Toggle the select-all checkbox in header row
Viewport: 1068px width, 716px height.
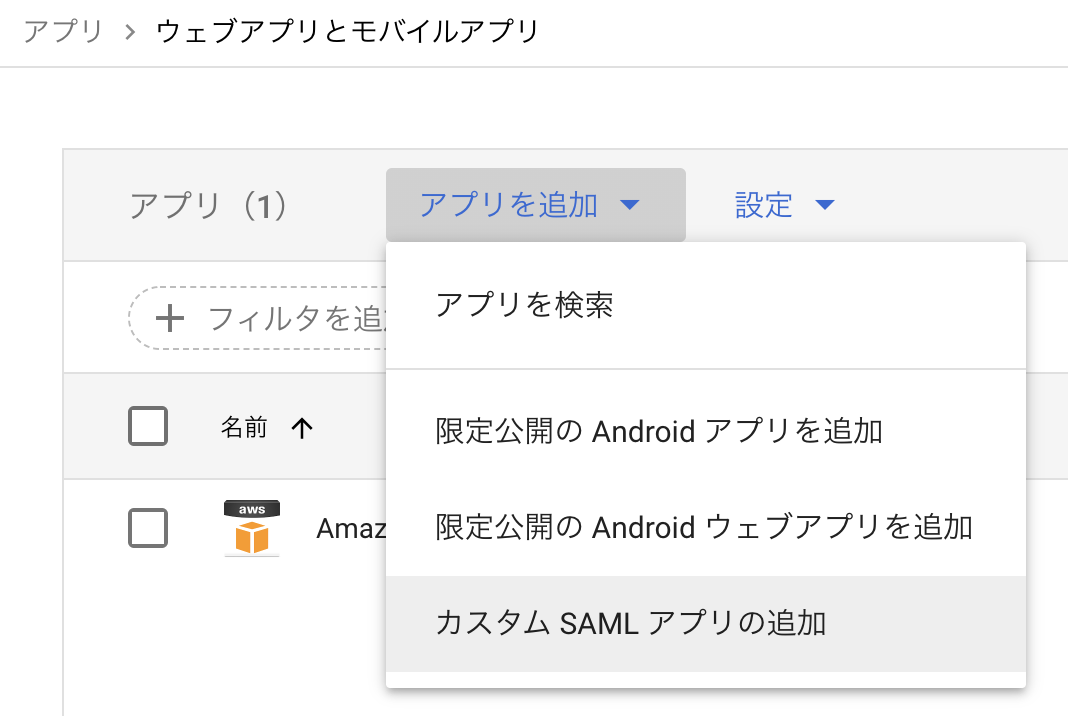coord(148,427)
